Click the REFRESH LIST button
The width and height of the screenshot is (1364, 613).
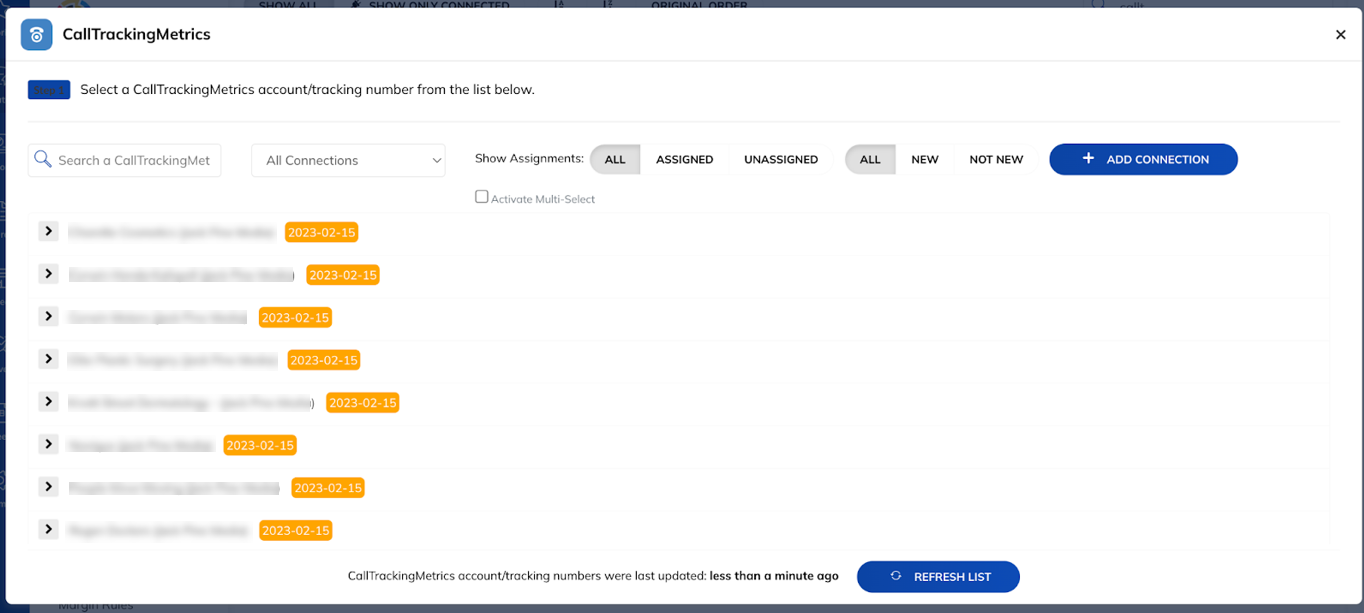[938, 577]
